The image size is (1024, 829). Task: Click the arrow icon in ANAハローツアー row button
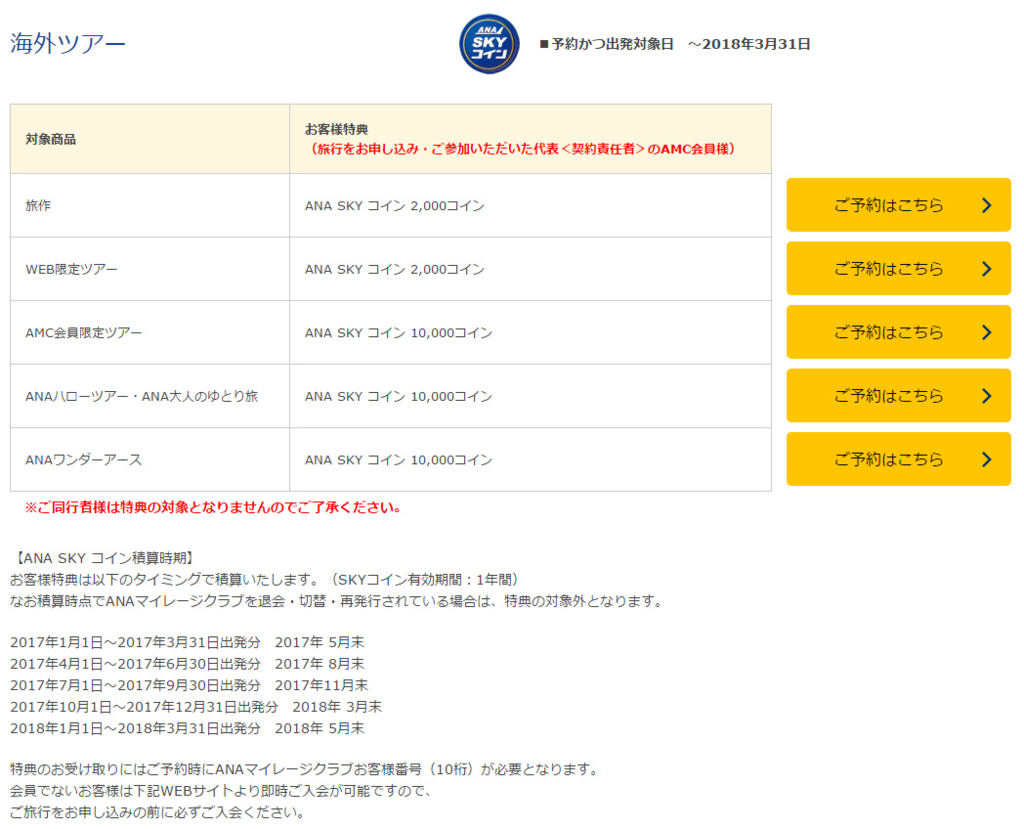(986, 396)
